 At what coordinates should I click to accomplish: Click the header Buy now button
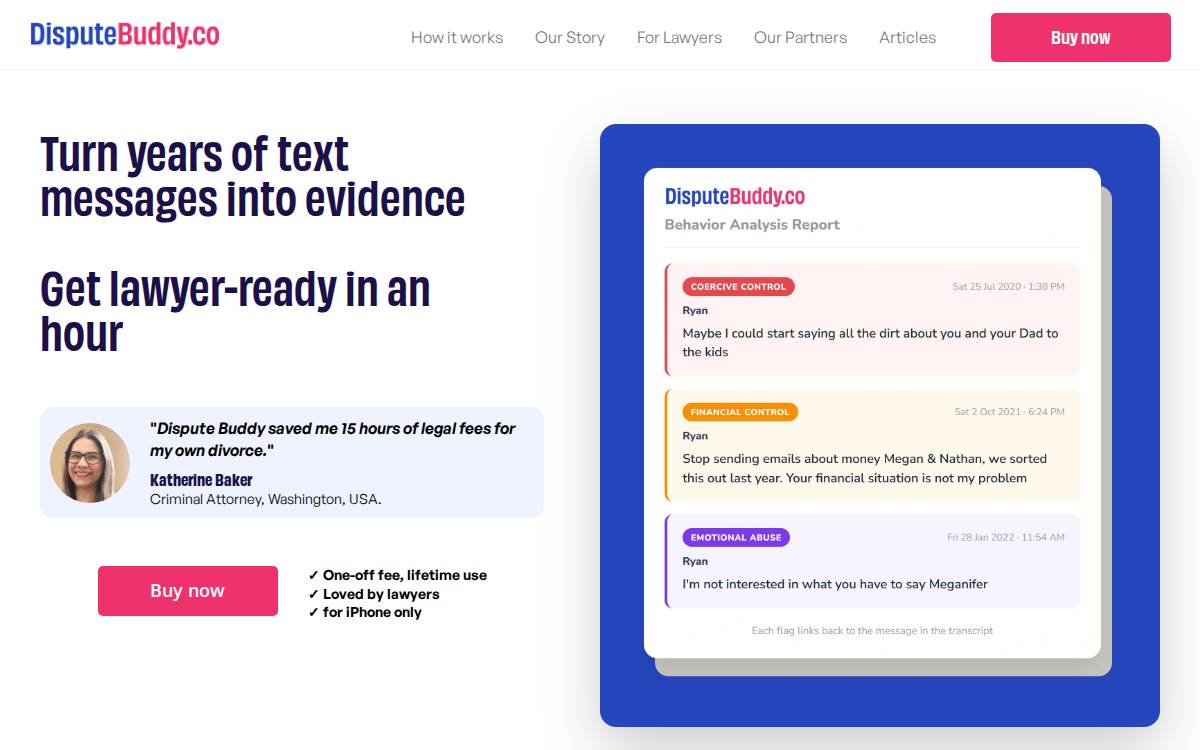(x=1081, y=38)
